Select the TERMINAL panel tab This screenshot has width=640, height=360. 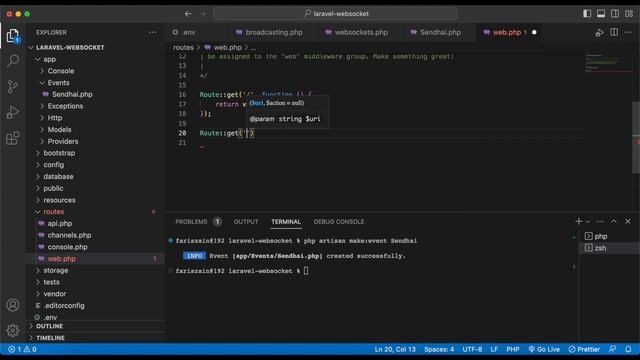point(286,222)
